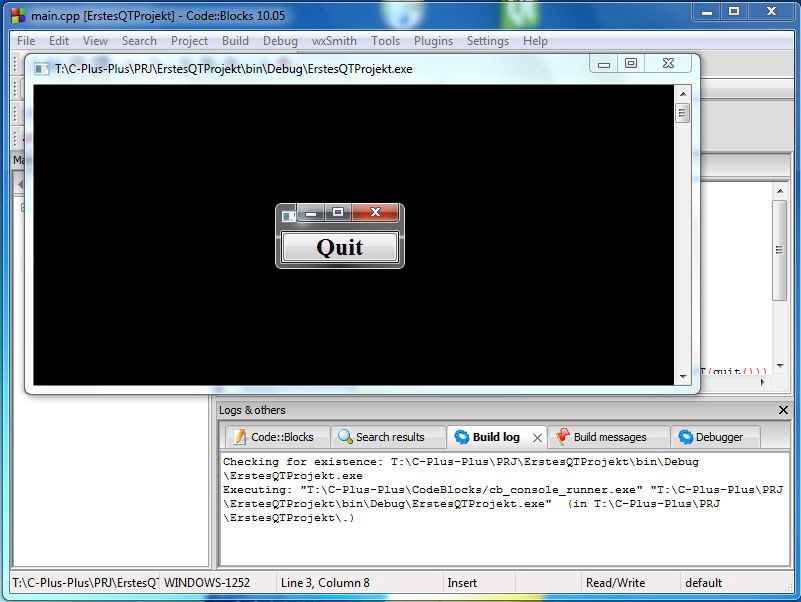Click the console scrollbar up arrow

(x=683, y=94)
